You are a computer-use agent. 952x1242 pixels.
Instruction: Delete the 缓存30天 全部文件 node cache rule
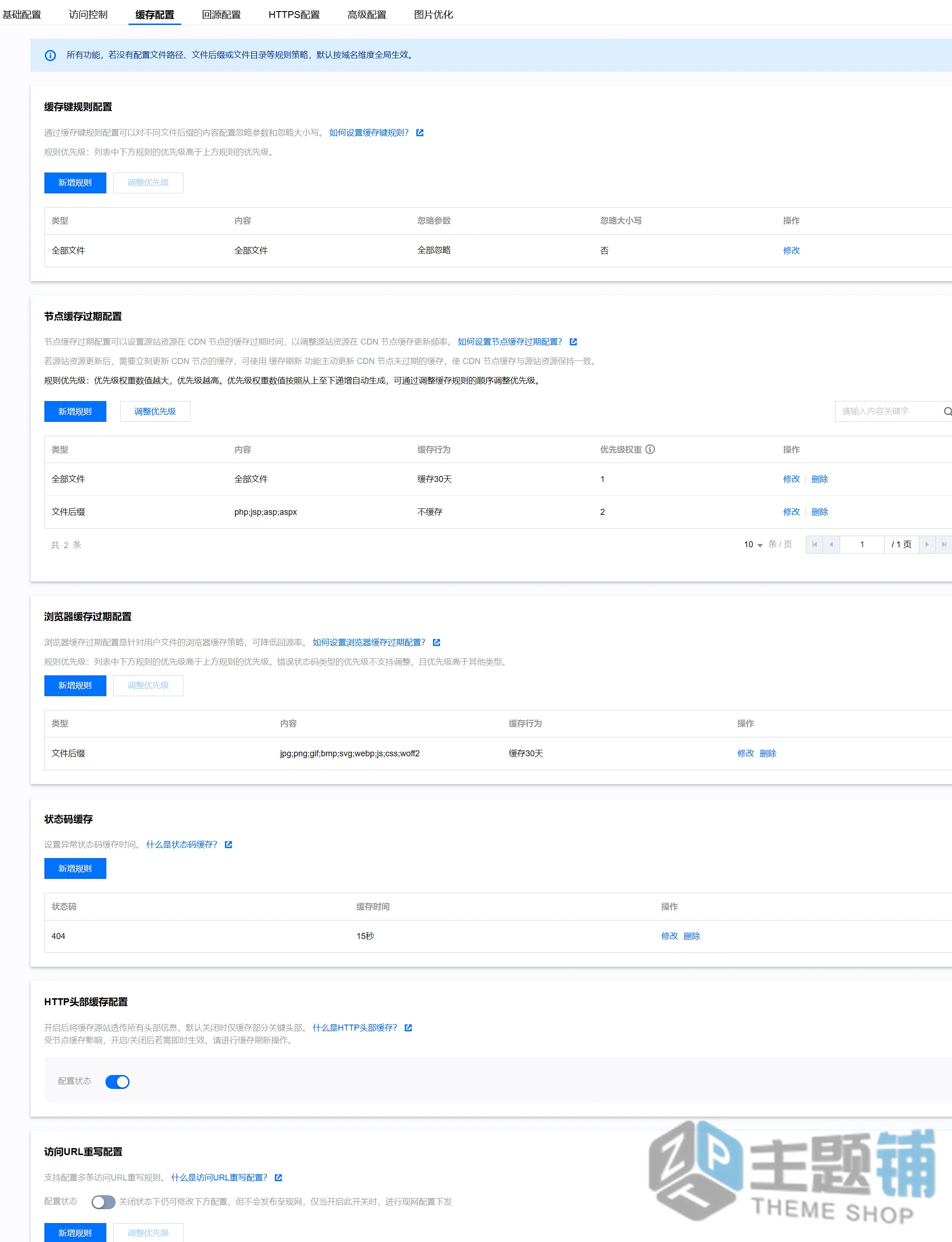click(819, 479)
